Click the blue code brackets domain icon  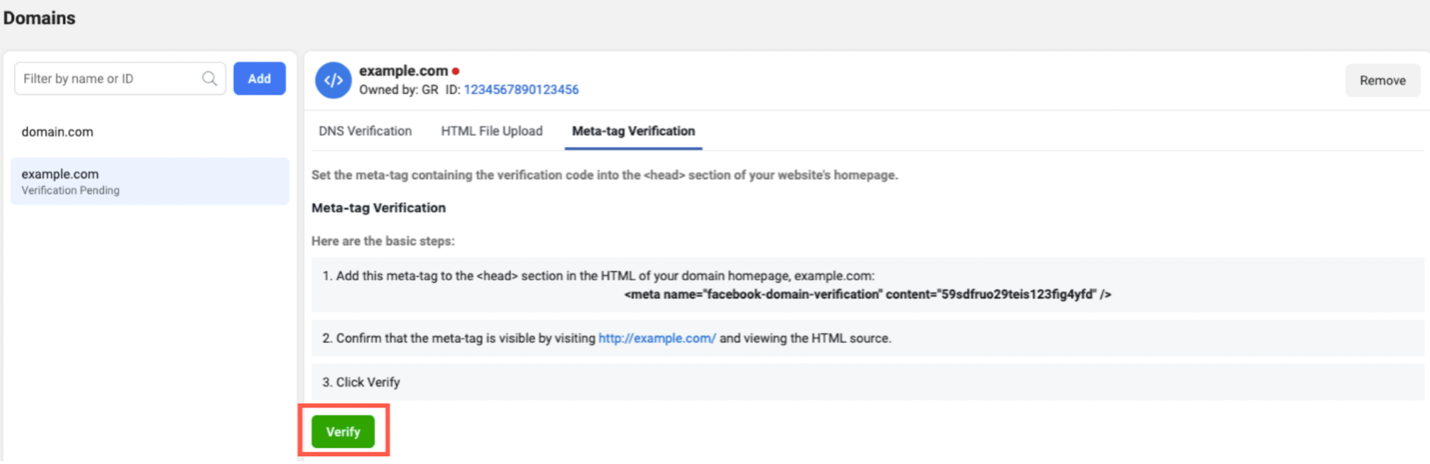(333, 80)
